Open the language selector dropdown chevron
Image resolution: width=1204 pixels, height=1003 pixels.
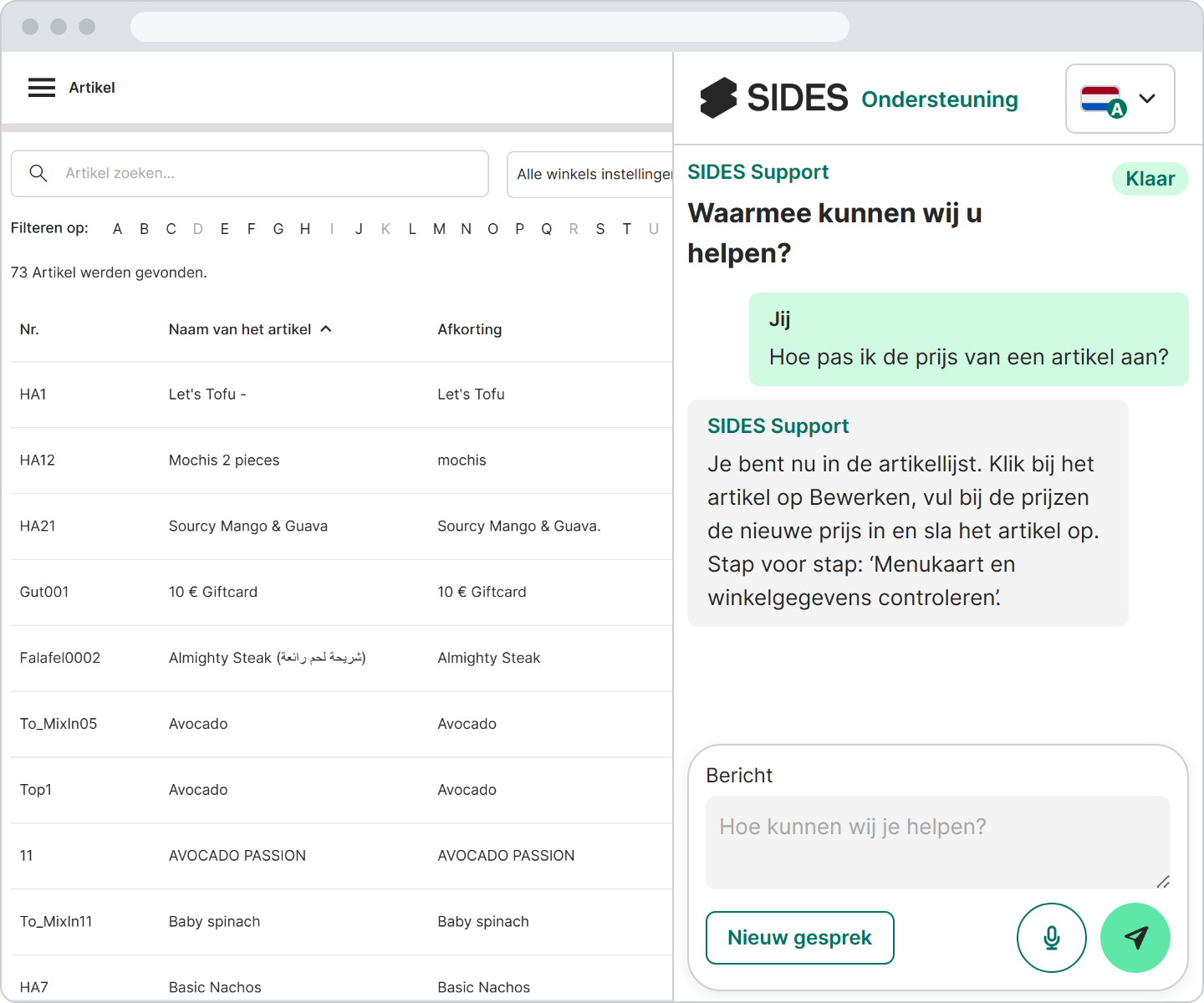tap(1148, 99)
